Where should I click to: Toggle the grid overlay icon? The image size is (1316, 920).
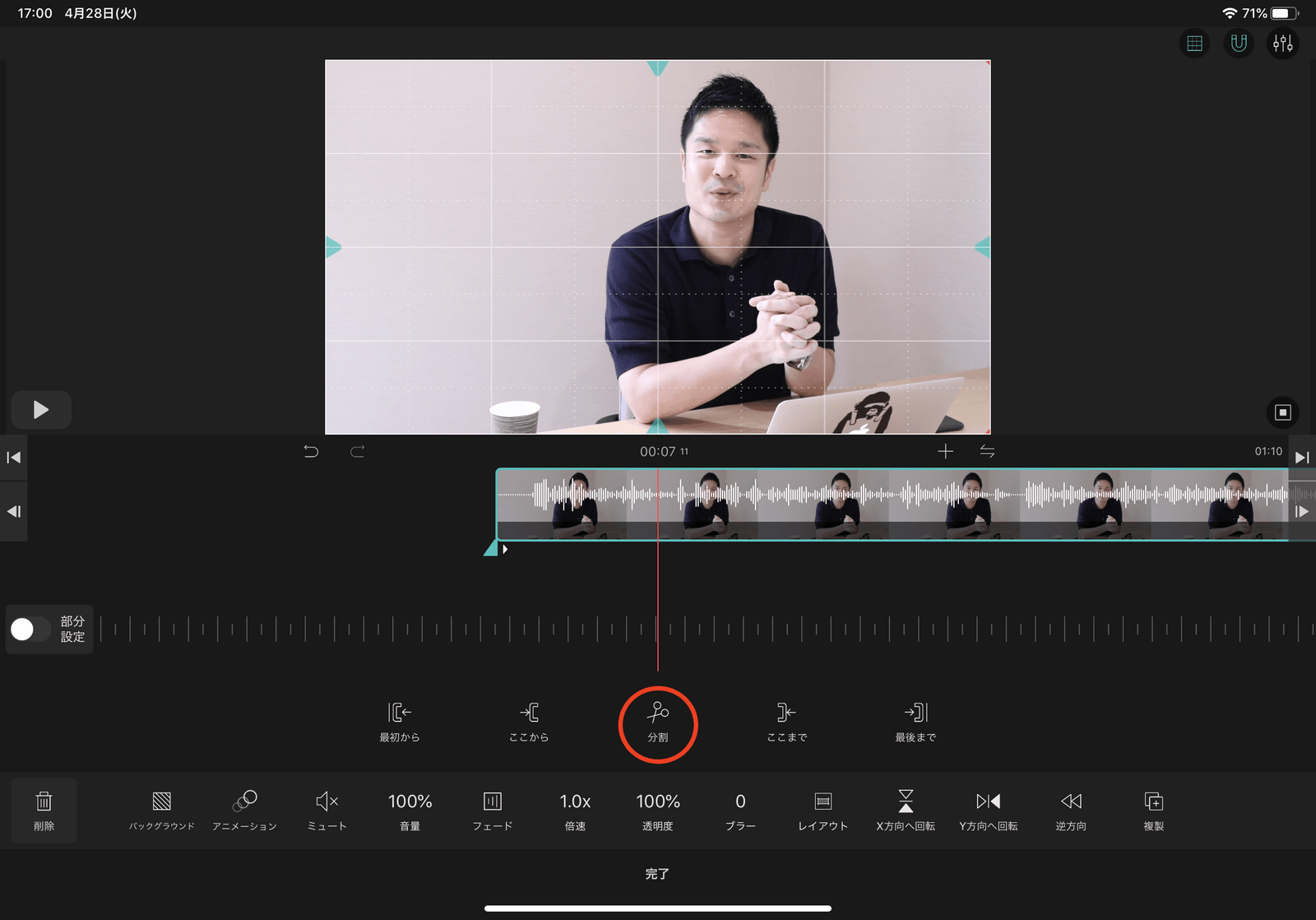[1195, 44]
